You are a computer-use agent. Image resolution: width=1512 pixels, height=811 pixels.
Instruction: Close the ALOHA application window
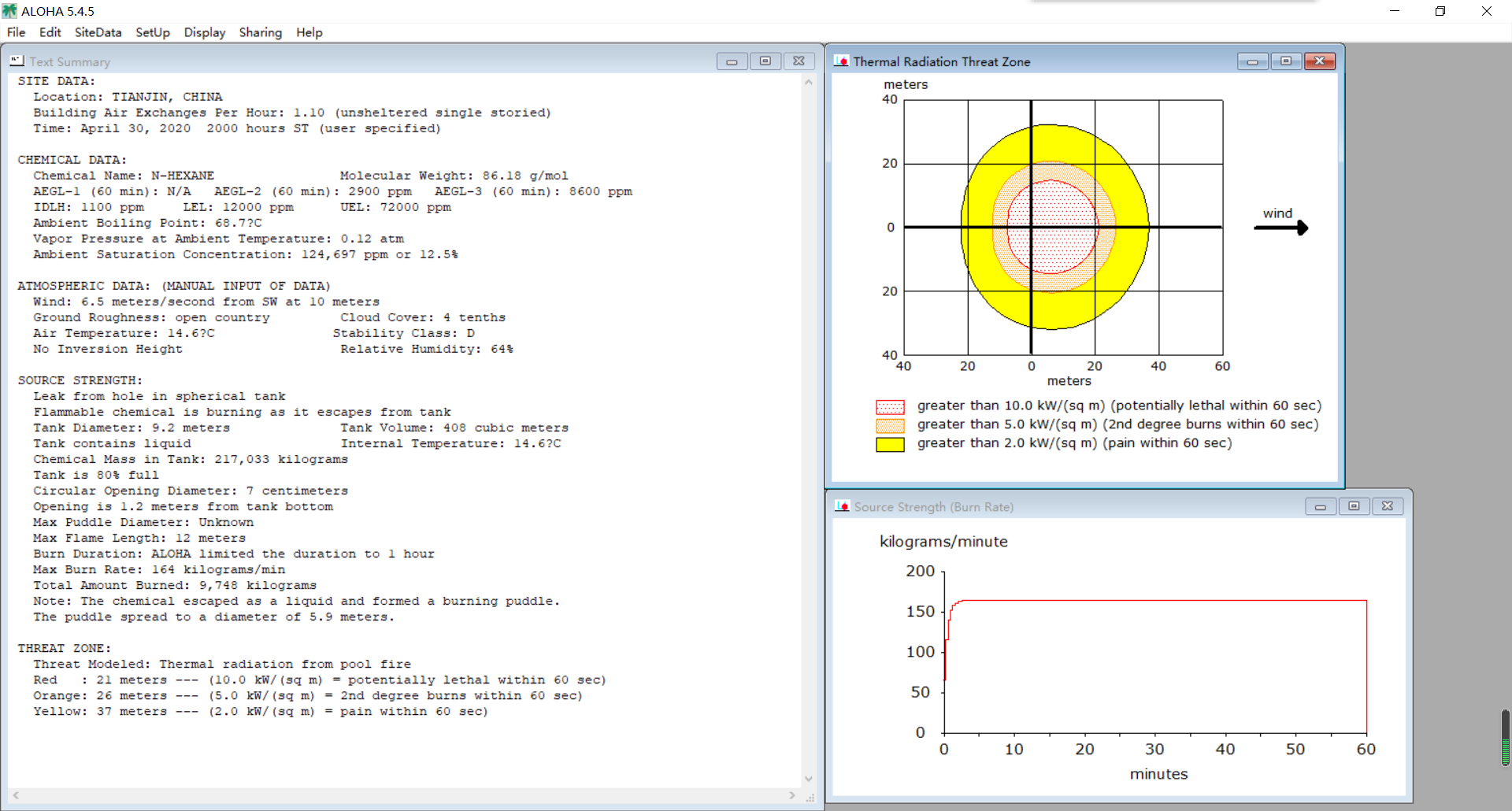pyautogui.click(x=1487, y=11)
